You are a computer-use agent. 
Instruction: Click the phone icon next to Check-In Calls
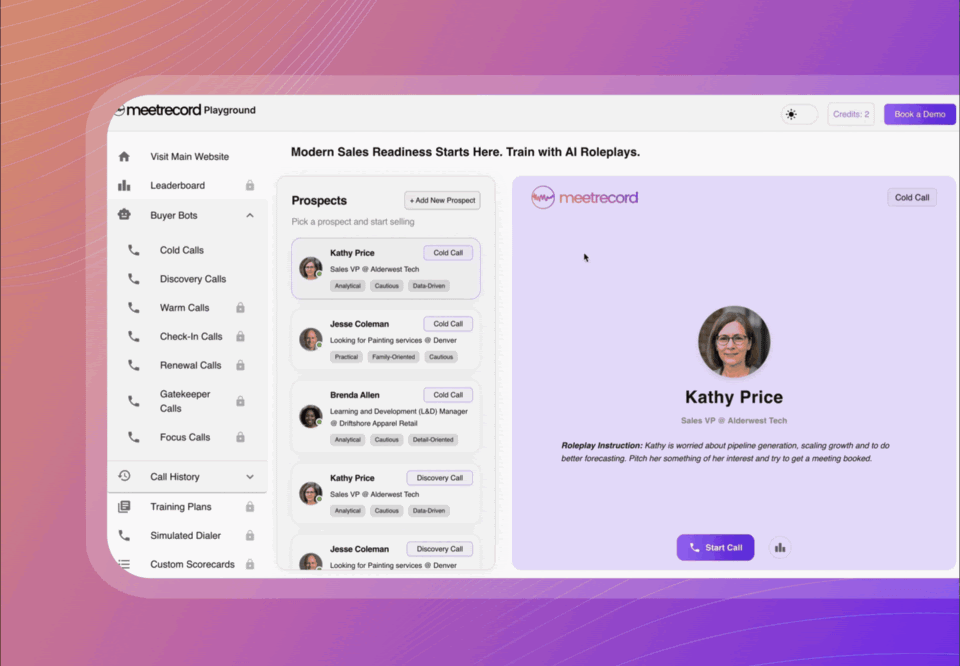click(x=133, y=336)
